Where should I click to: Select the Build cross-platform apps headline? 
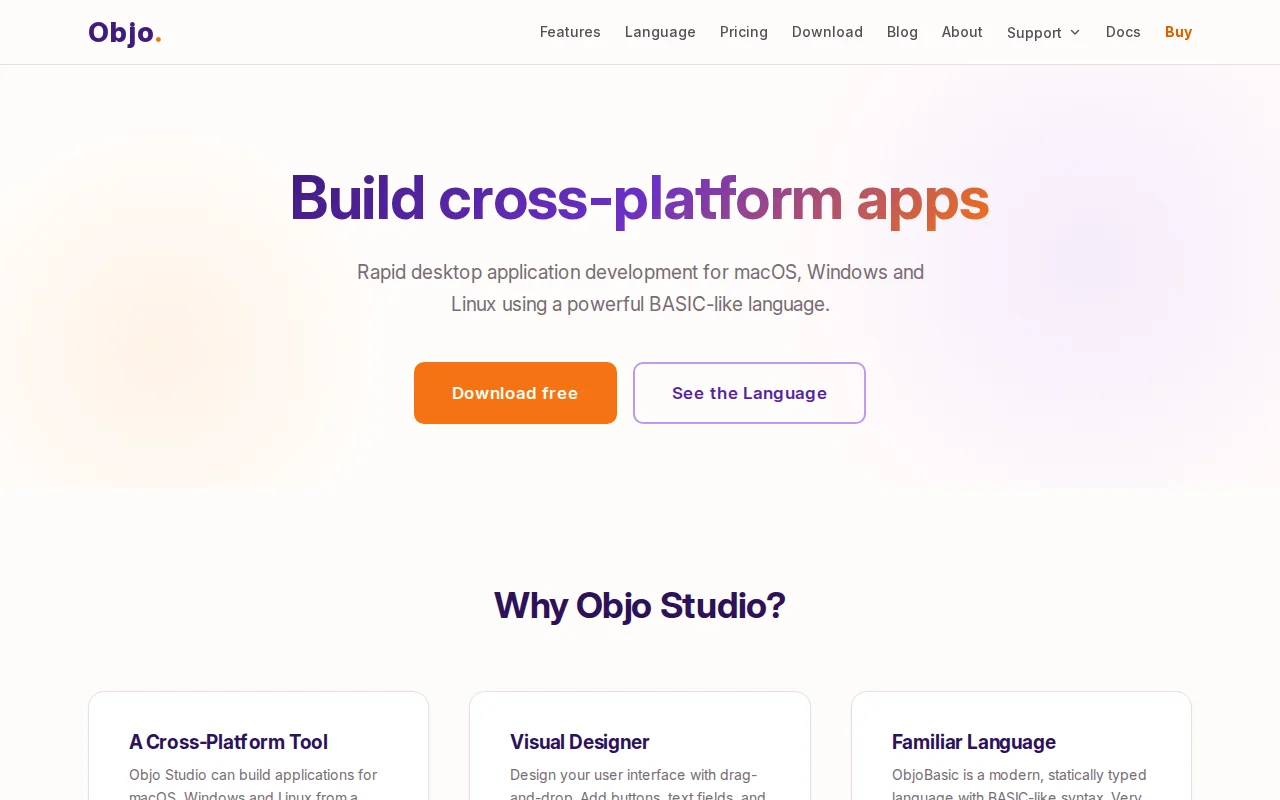640,198
